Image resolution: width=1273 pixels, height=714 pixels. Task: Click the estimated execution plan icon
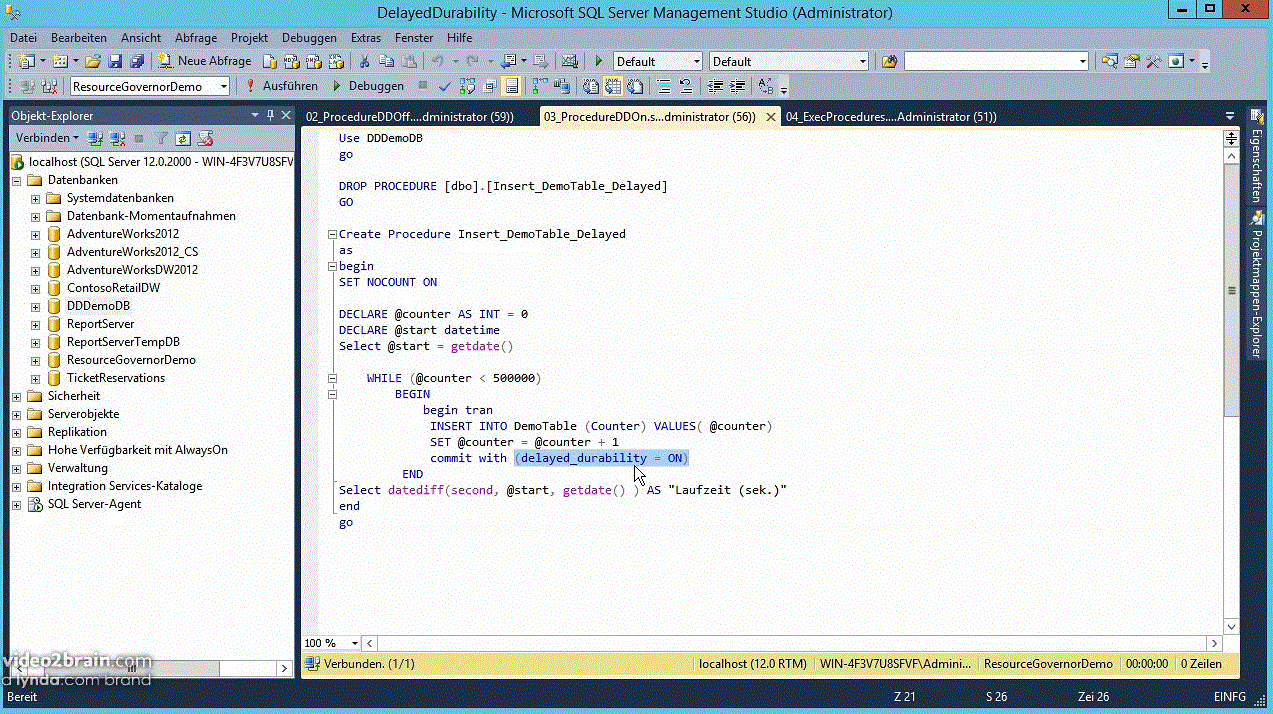point(467,86)
